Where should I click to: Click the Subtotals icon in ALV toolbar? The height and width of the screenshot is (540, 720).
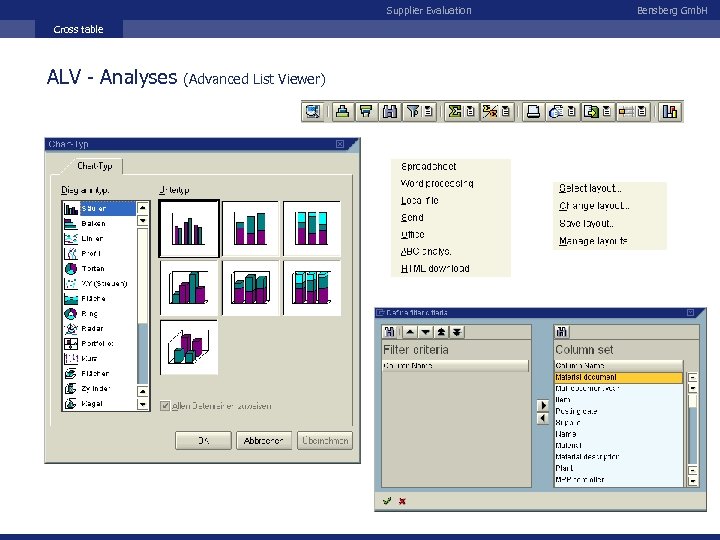pyautogui.click(x=490, y=112)
